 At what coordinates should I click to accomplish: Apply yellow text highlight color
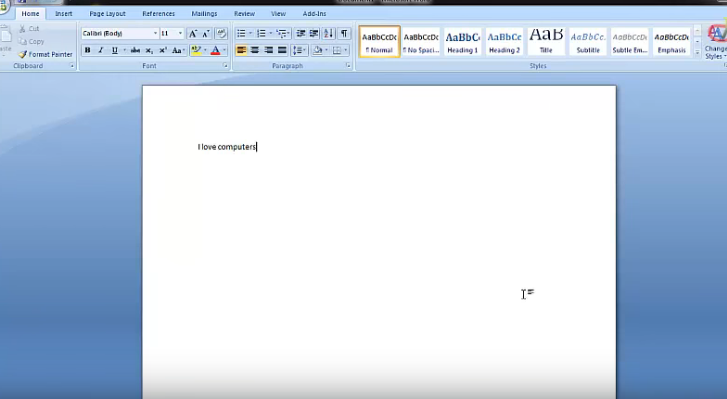196,50
